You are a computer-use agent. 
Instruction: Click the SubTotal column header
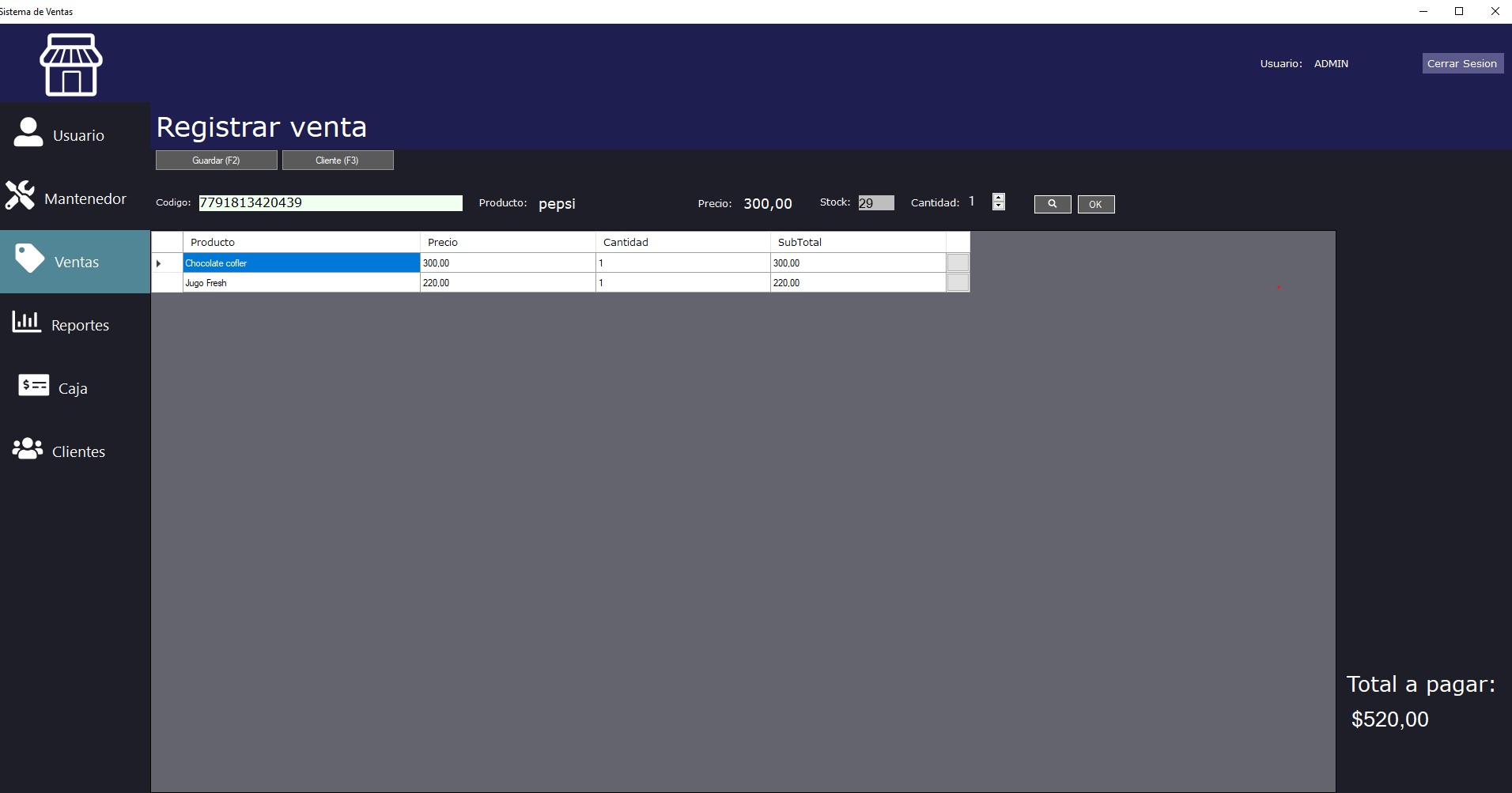point(858,242)
